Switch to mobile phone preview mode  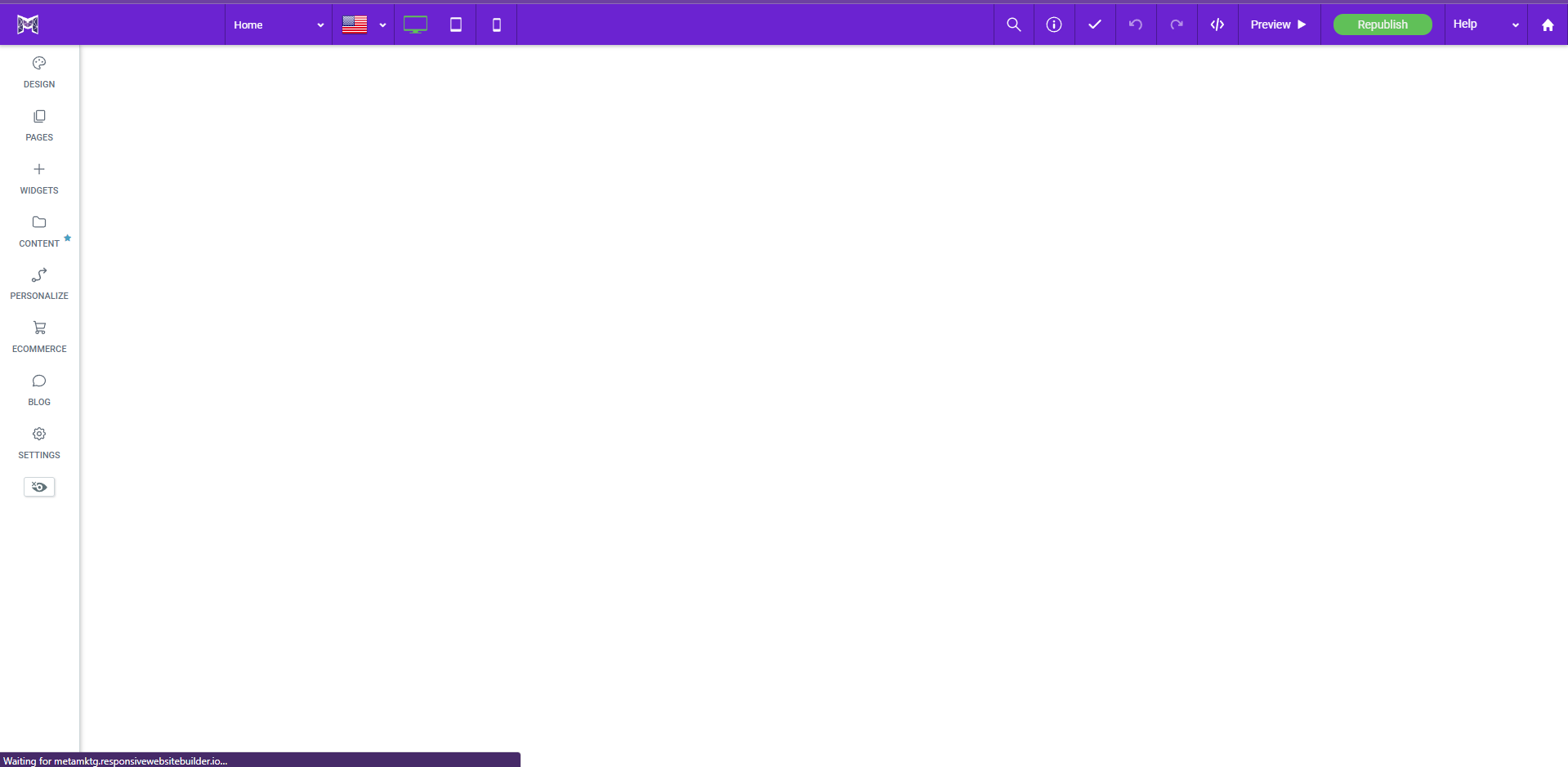click(x=496, y=25)
